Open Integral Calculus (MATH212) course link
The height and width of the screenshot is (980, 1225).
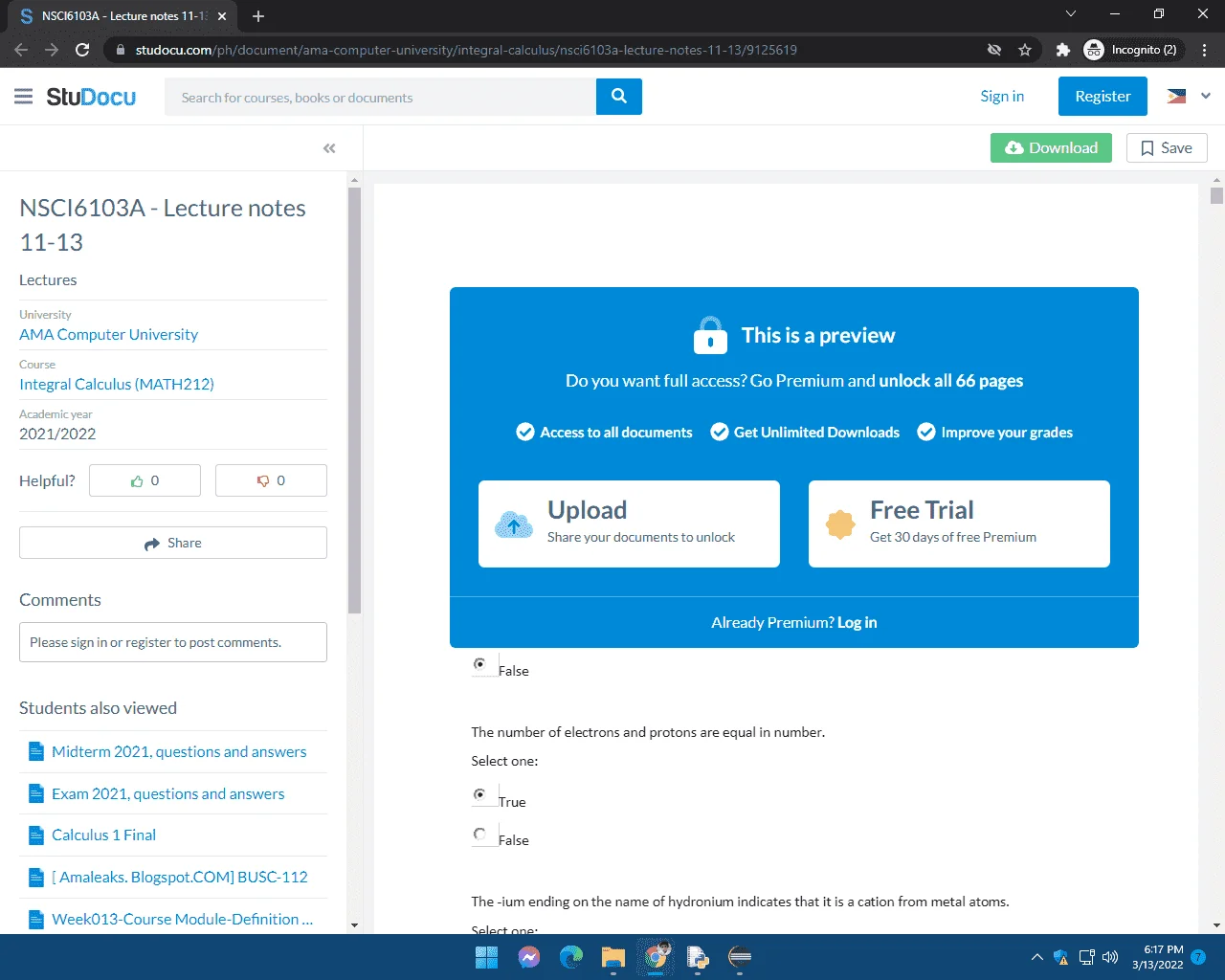tap(117, 384)
